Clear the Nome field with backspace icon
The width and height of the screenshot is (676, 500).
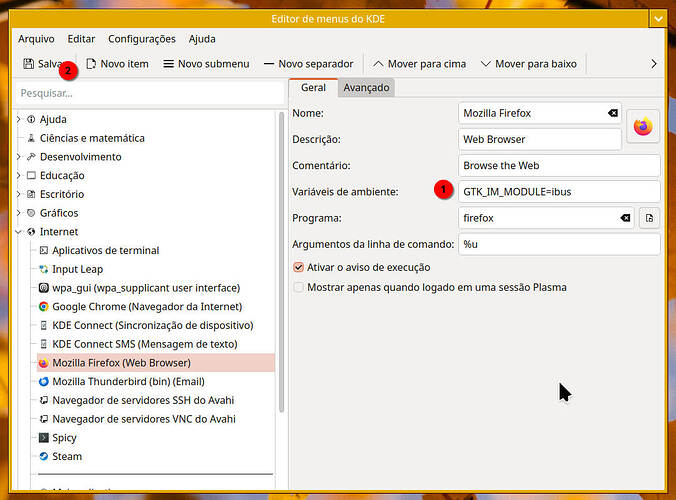point(613,113)
